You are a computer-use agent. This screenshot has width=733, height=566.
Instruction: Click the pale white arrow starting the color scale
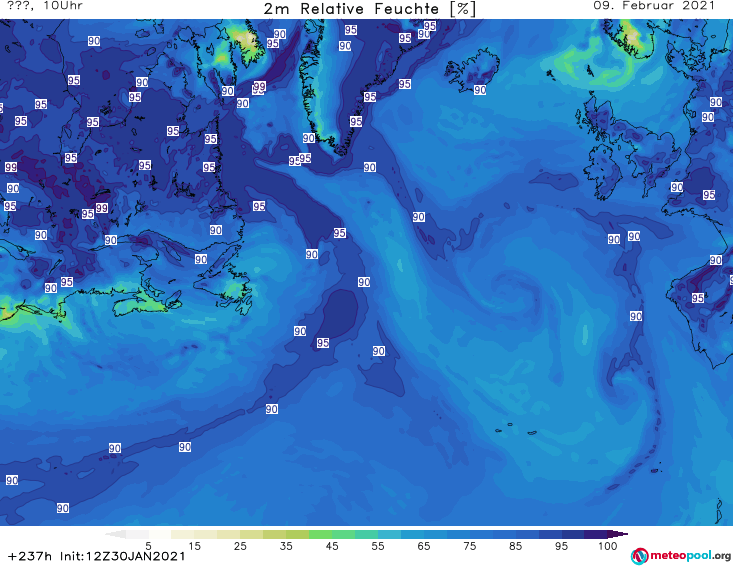click(115, 534)
